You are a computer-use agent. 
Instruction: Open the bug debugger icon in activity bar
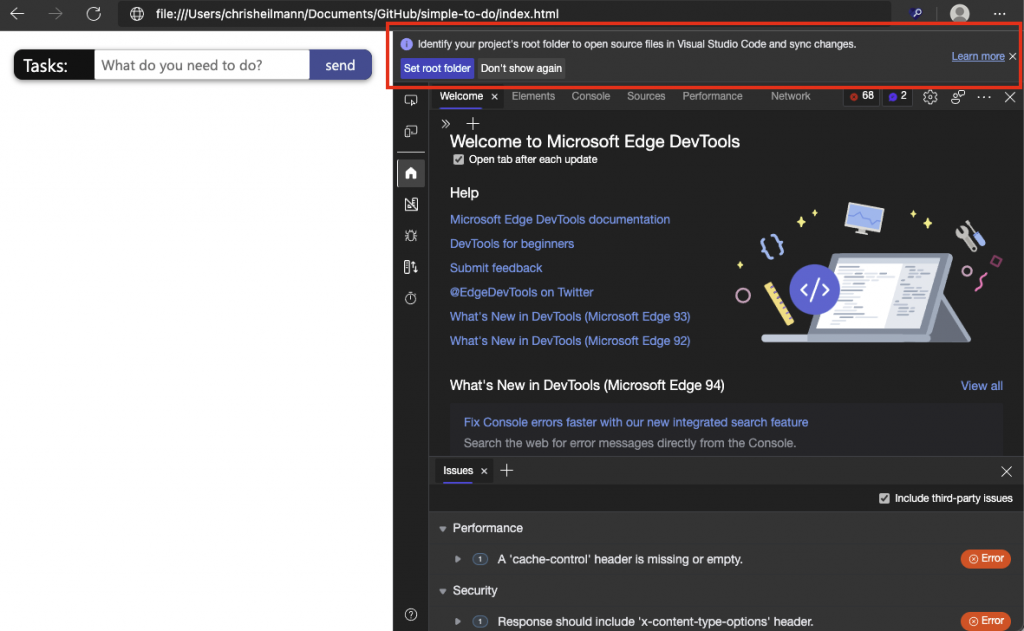pyautogui.click(x=411, y=236)
